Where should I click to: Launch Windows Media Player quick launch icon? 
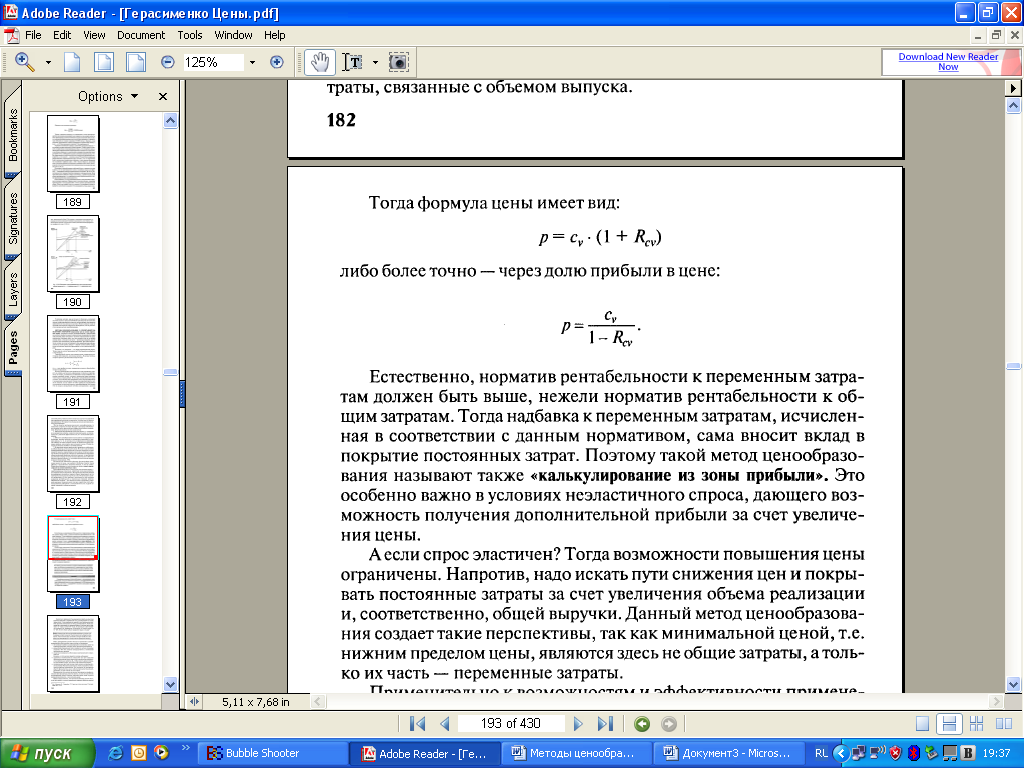tap(161, 753)
